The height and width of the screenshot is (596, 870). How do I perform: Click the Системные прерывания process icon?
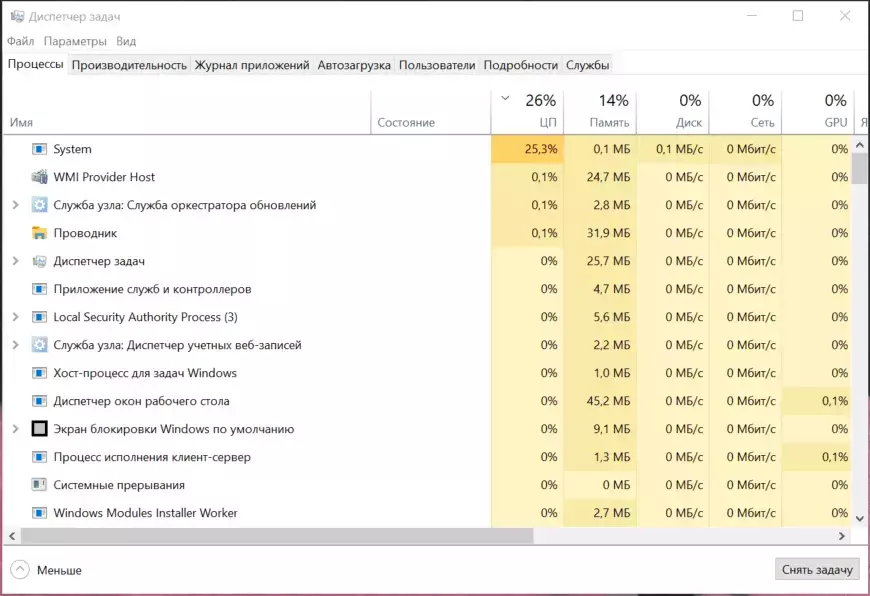[x=39, y=485]
